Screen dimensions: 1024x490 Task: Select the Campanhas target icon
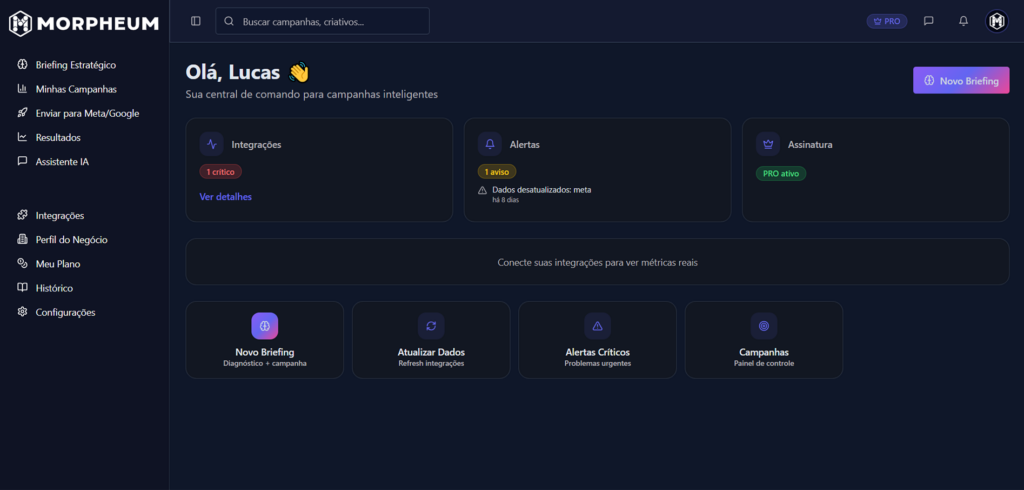click(763, 326)
